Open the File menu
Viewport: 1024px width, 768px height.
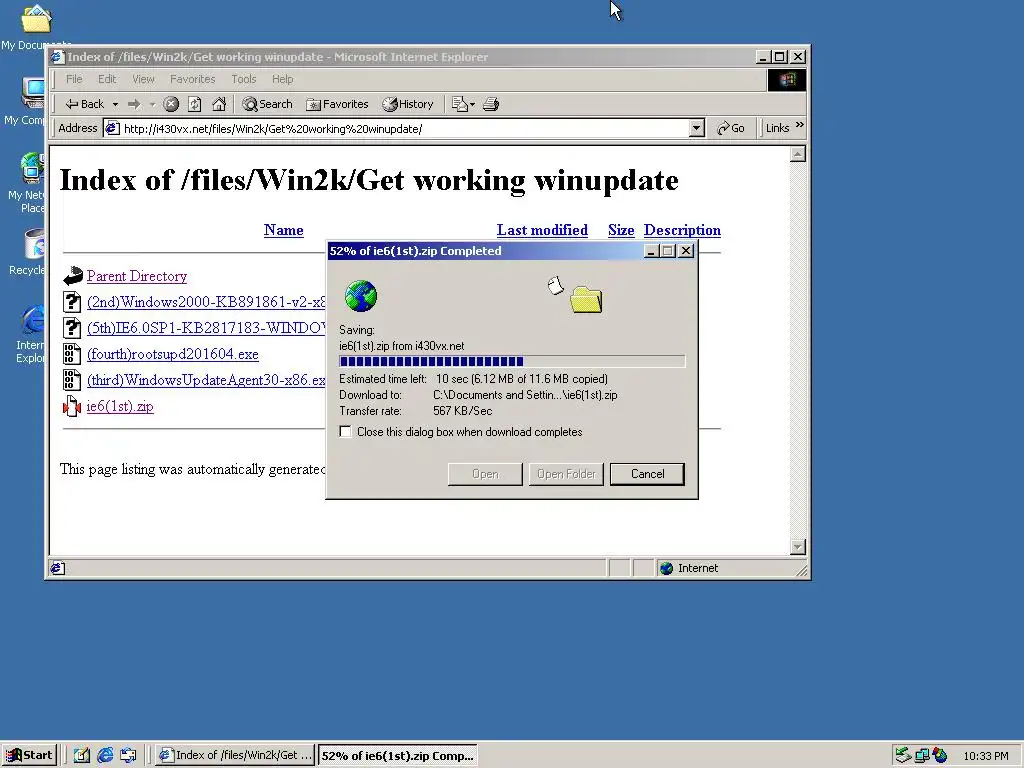pos(74,79)
